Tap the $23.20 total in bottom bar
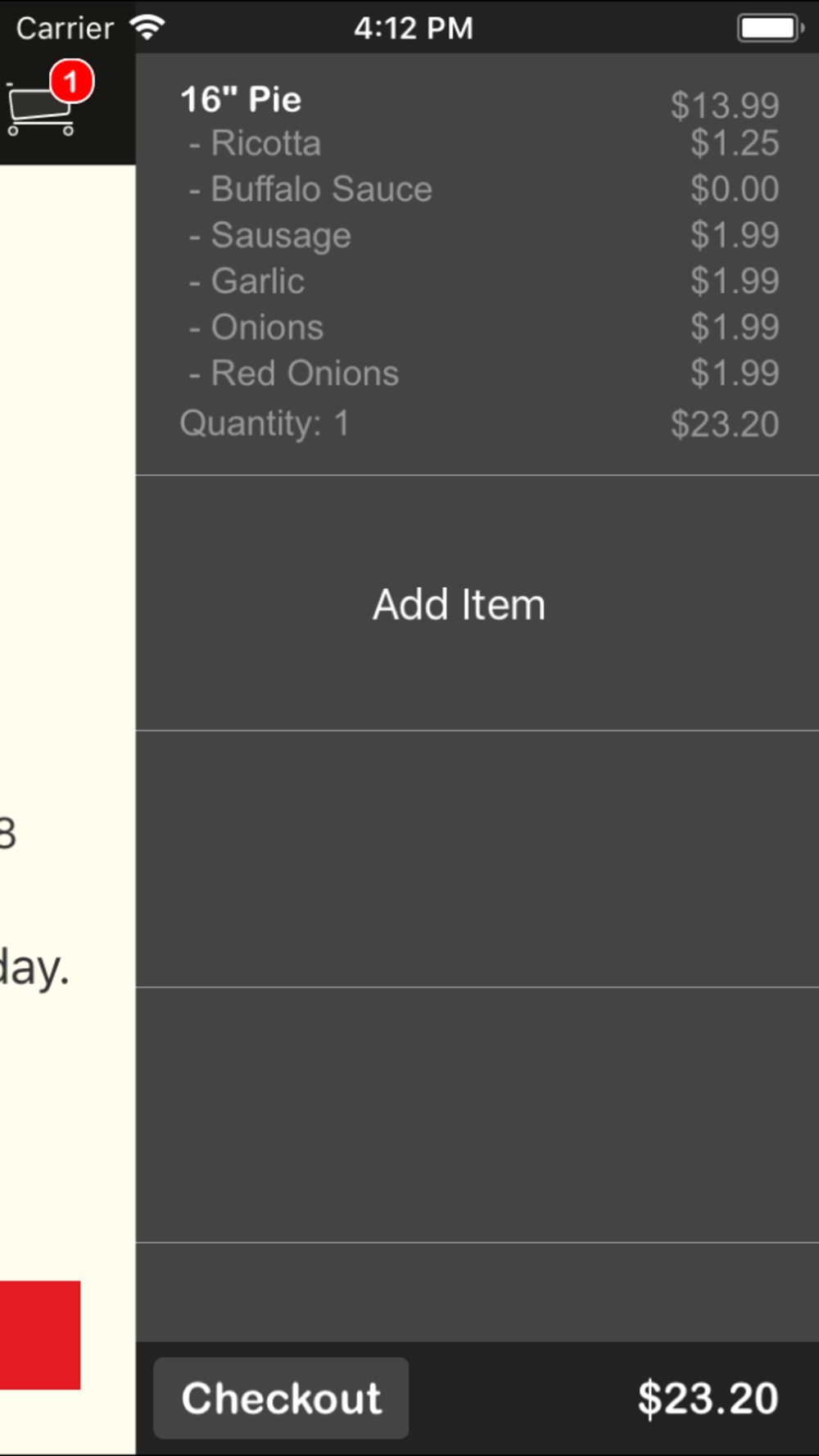This screenshot has width=819, height=1456. click(708, 1398)
